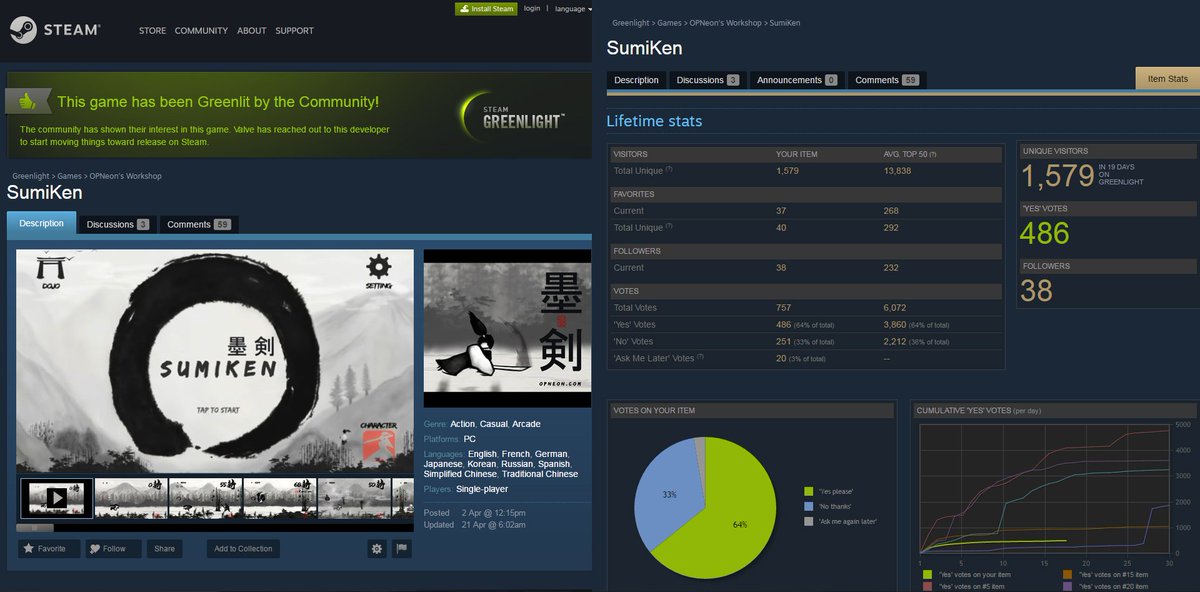Viewport: 1200px width, 592px height.
Task: Click the large 38 followers number
Action: 1037,291
